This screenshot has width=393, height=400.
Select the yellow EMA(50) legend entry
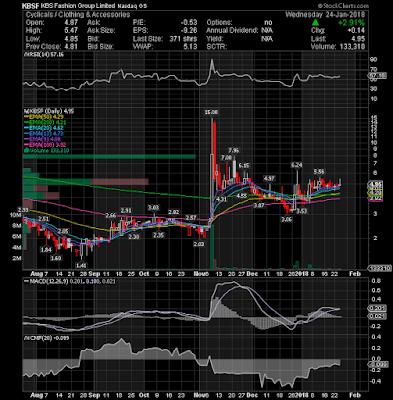coord(44,117)
